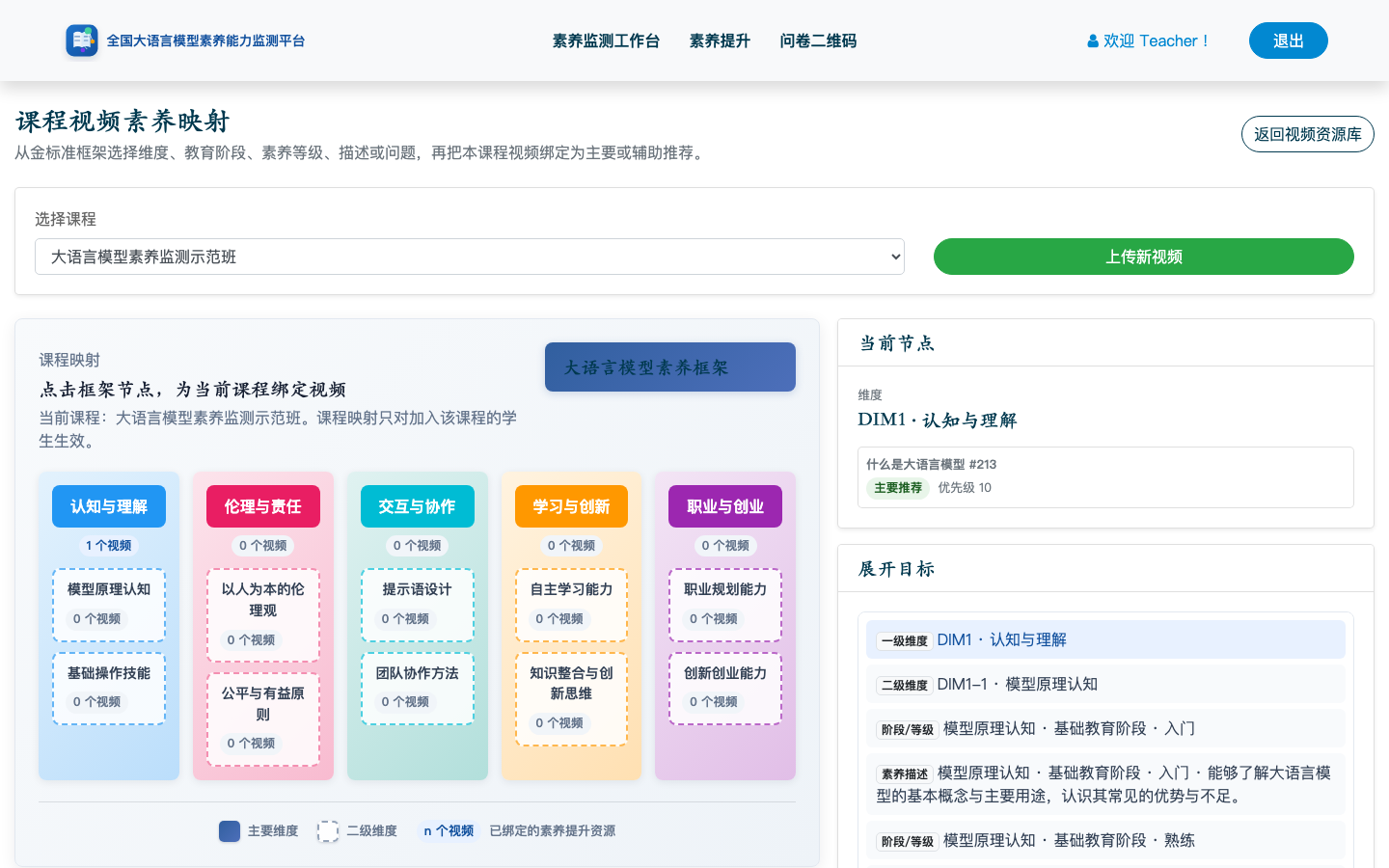
Task: Click the 全国大语言模型素养能力监测平台 title
Action: (x=205, y=41)
